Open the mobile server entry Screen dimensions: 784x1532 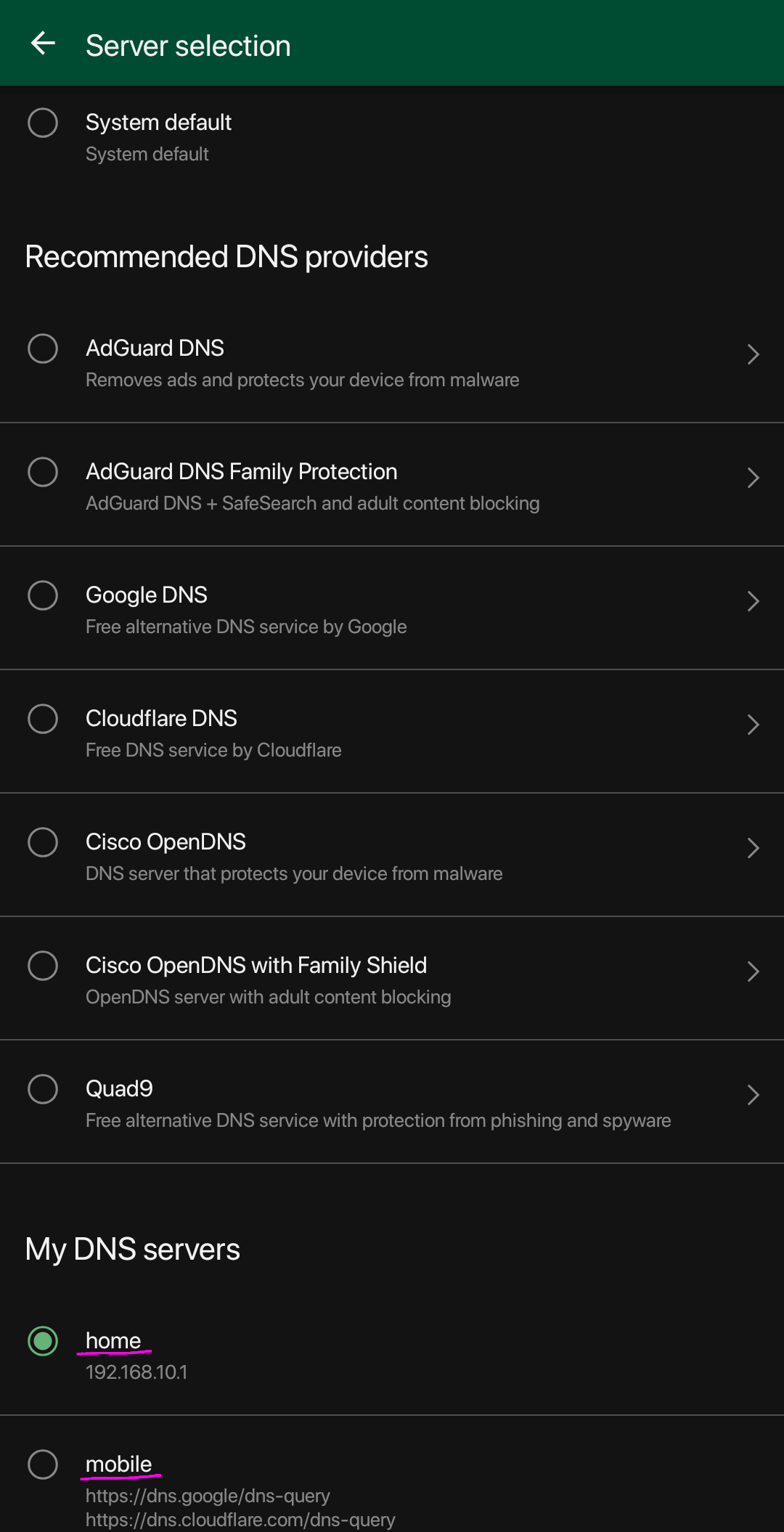click(119, 1464)
